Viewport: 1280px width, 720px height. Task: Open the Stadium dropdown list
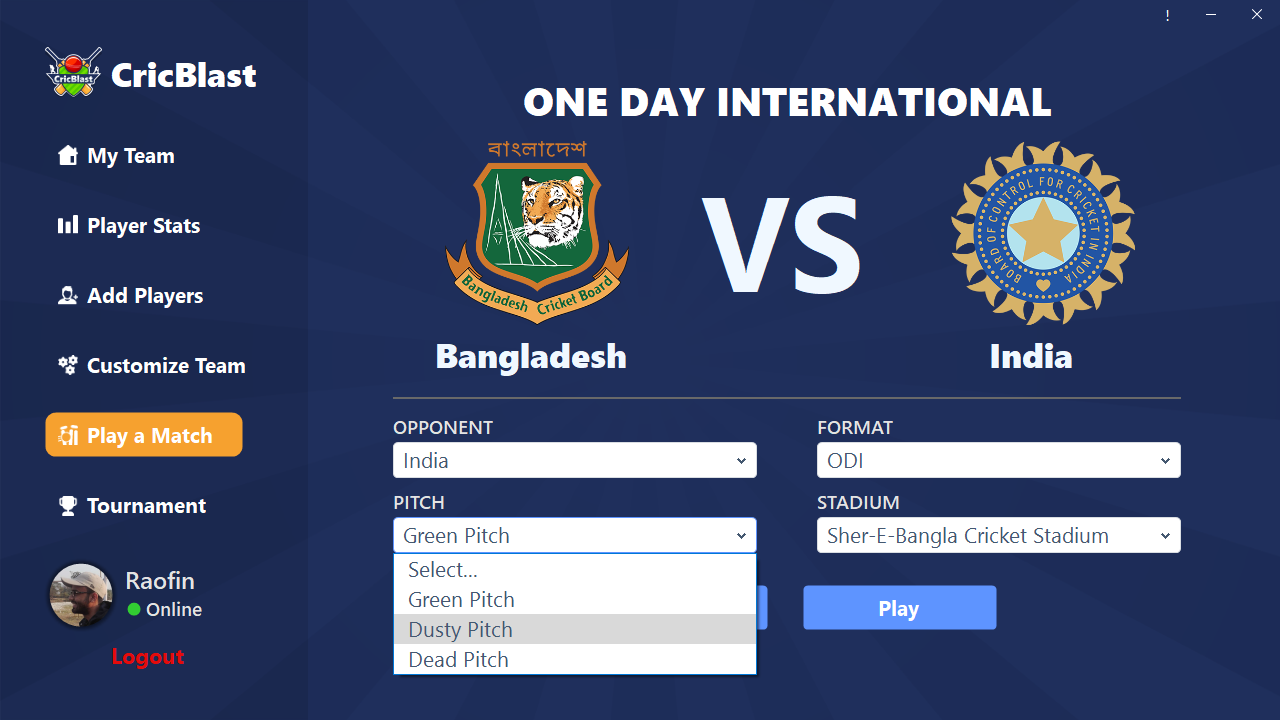999,535
